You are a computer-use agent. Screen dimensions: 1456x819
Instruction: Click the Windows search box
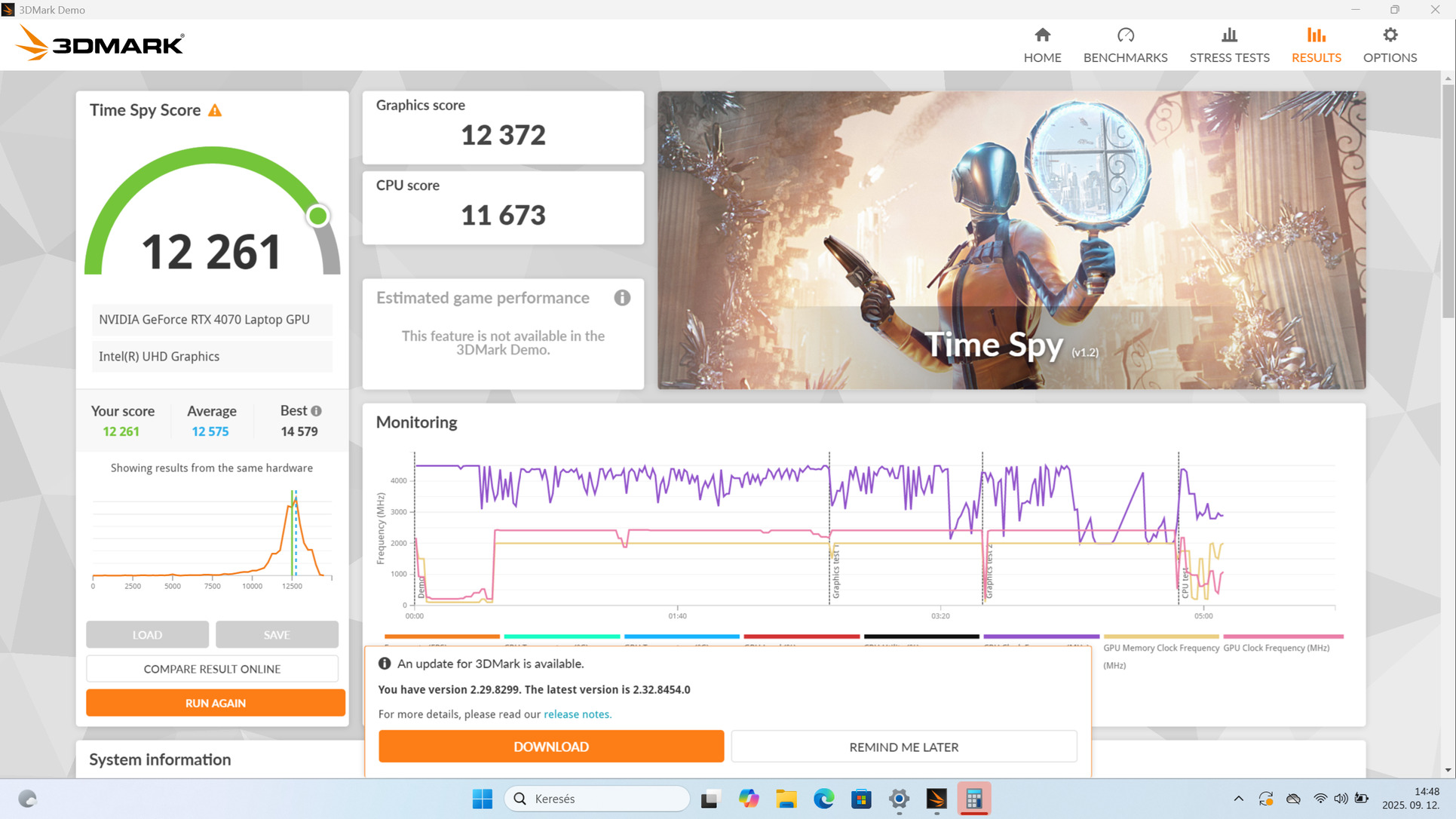tap(597, 799)
